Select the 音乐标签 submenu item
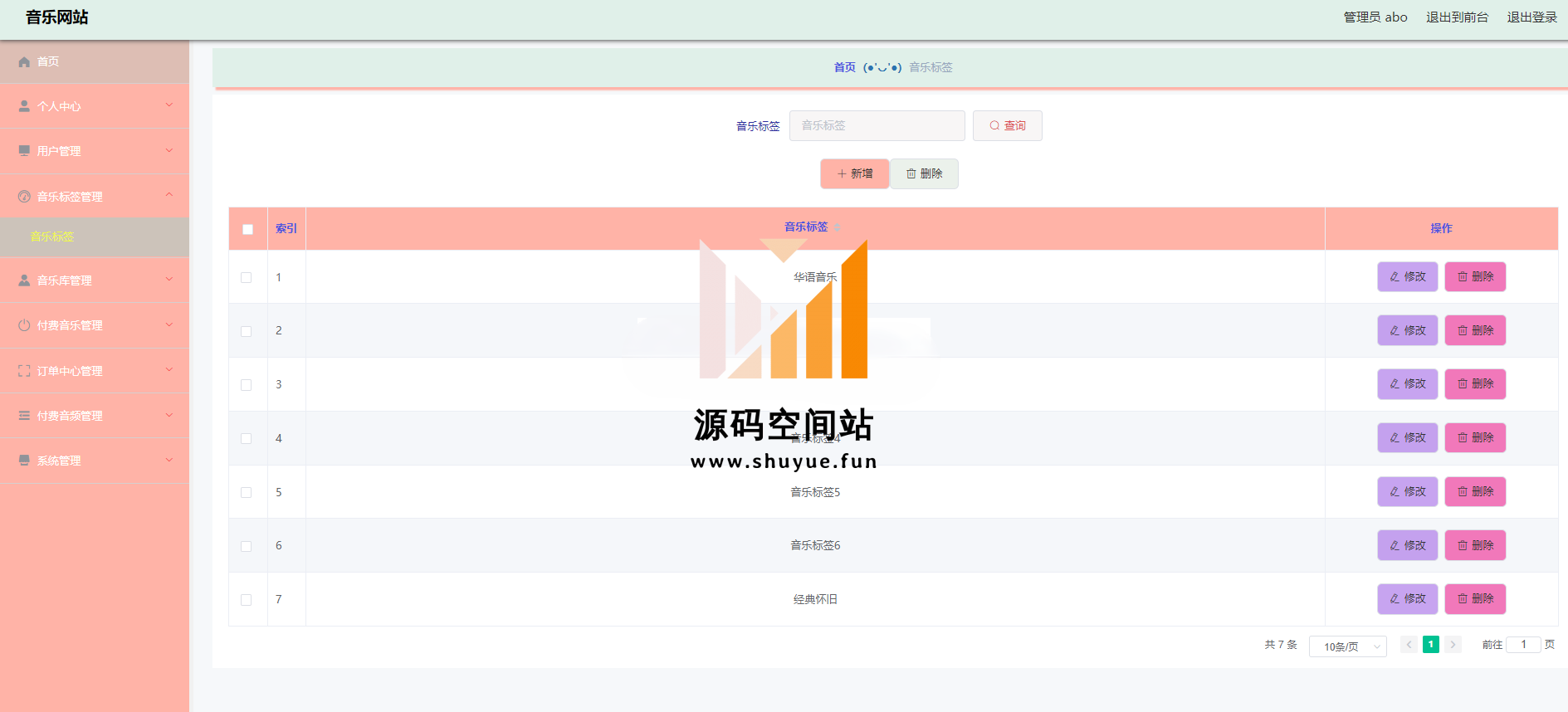This screenshot has width=1568, height=712. click(x=95, y=237)
